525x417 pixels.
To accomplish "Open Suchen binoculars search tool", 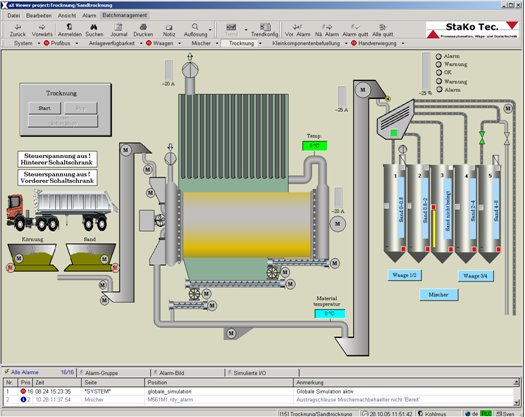I will pos(94,27).
